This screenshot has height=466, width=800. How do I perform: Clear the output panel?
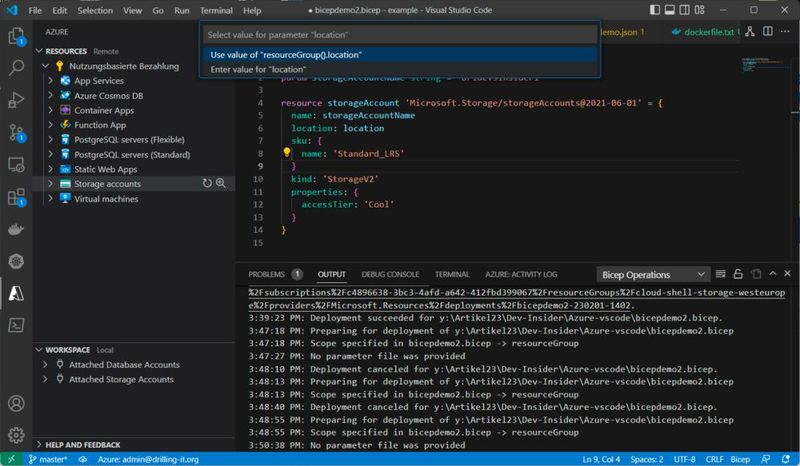click(720, 274)
